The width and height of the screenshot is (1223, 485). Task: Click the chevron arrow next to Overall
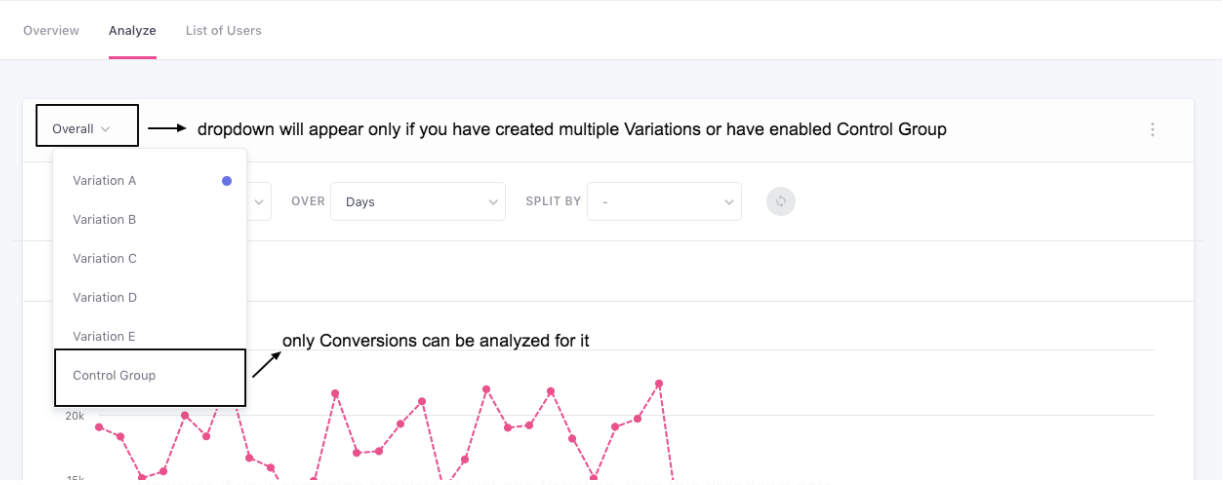(105, 129)
